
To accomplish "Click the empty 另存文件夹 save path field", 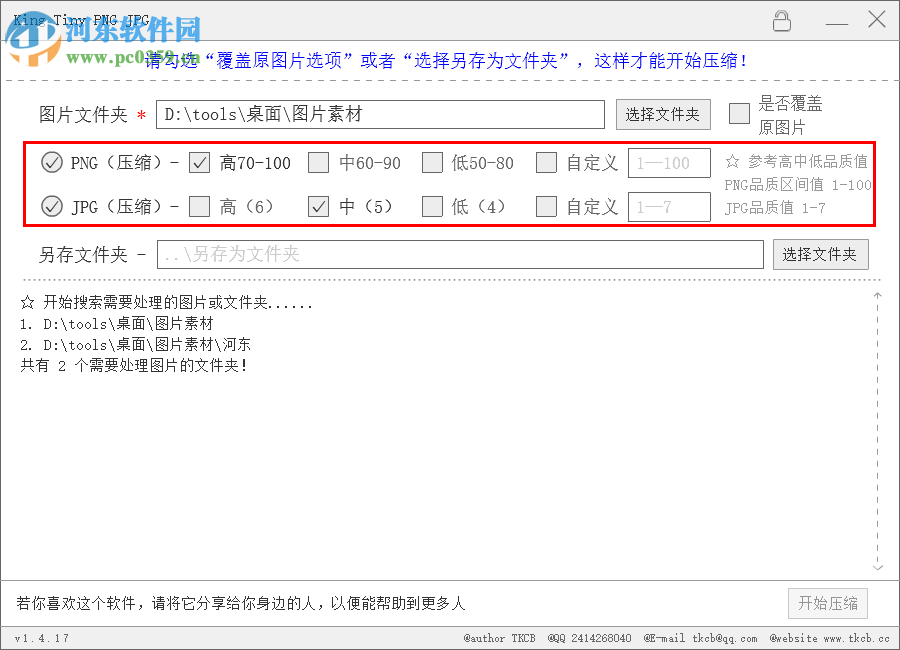I will click(460, 254).
